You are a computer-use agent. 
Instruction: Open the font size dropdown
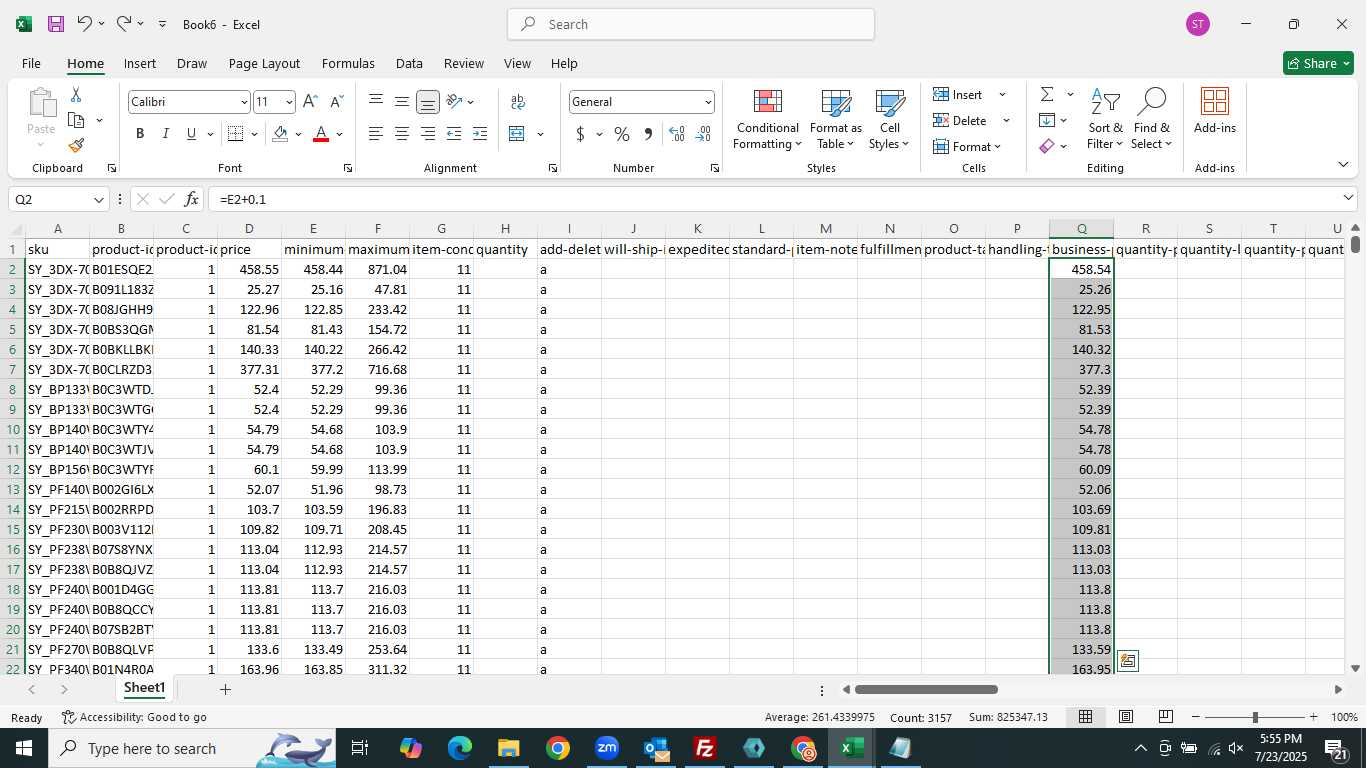click(289, 102)
